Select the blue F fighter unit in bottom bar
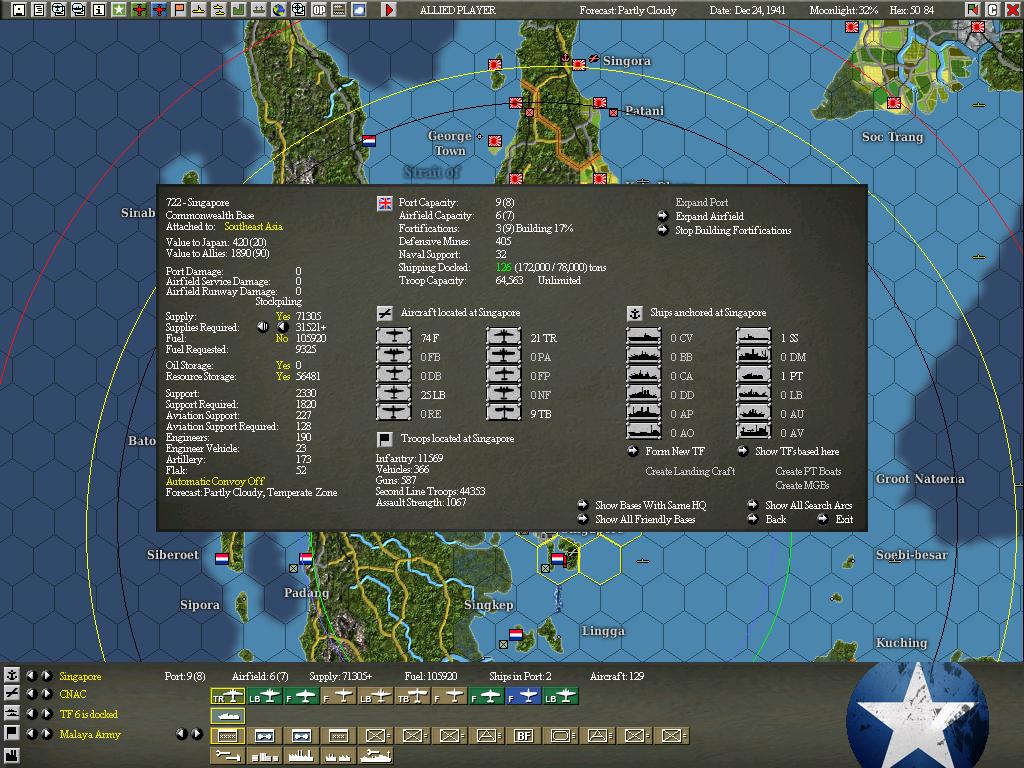The width and height of the screenshot is (1024, 768). 524,696
